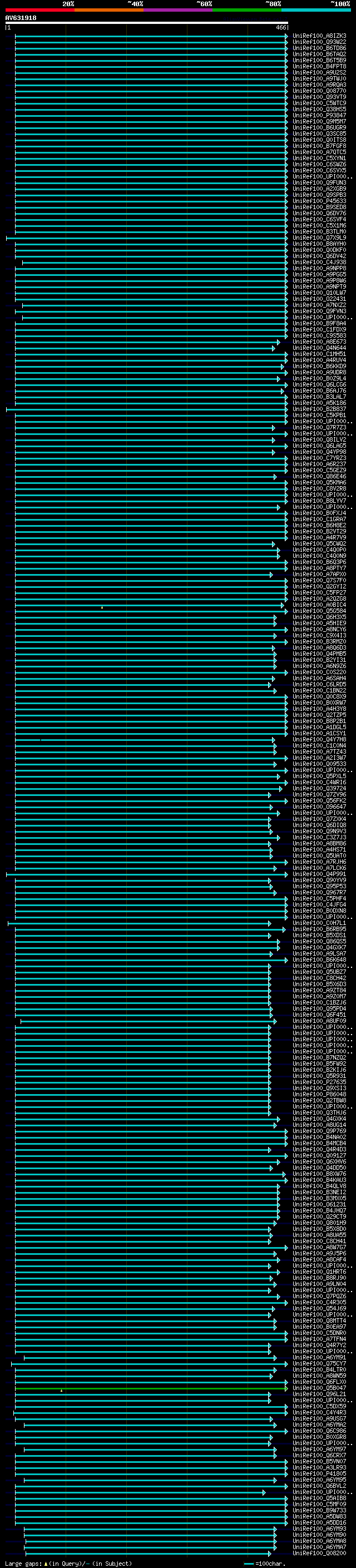356x1568 pixels.
Task: Select the hit UniRef100_Q7R7Z3
Action: [x=319, y=427]
